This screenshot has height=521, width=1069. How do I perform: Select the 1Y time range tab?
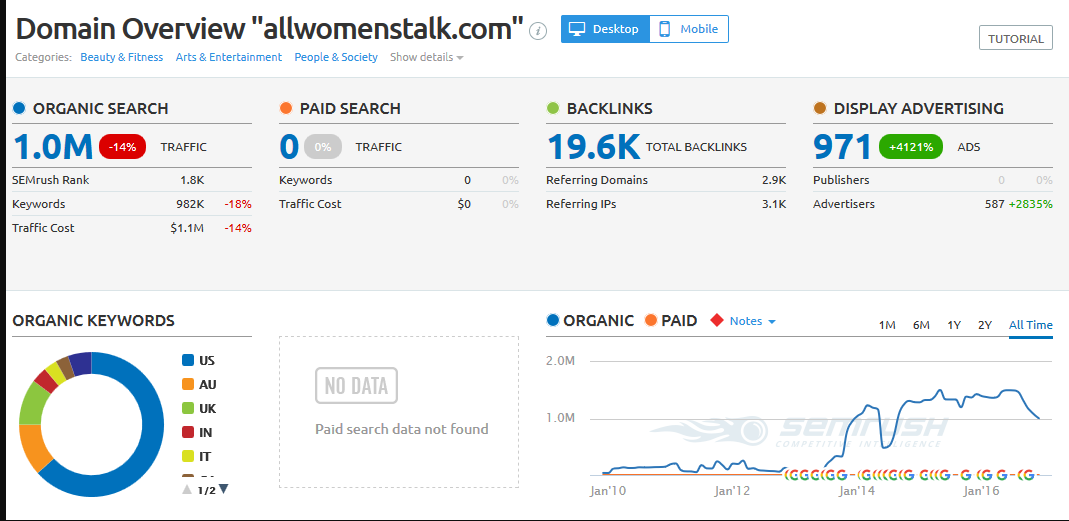coord(954,325)
